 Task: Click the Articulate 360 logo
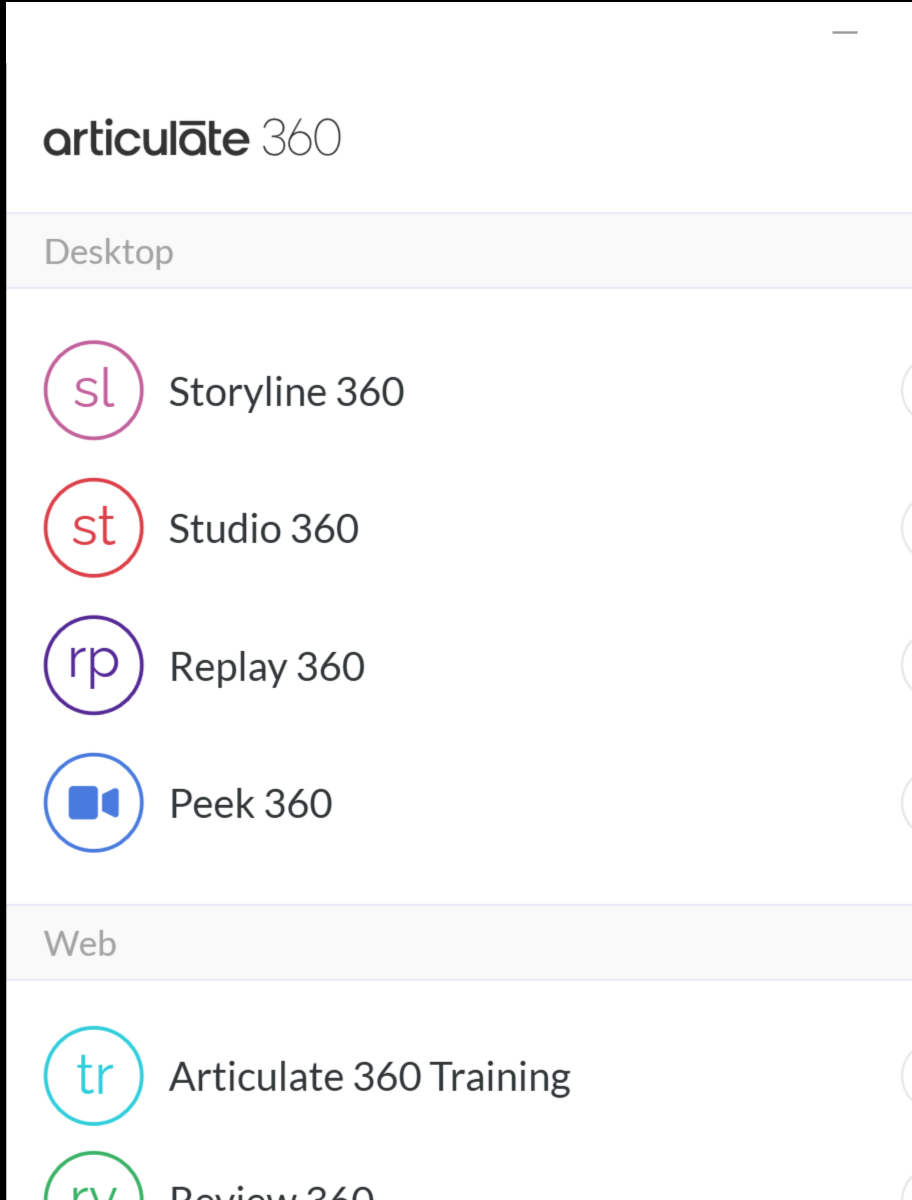coord(192,138)
